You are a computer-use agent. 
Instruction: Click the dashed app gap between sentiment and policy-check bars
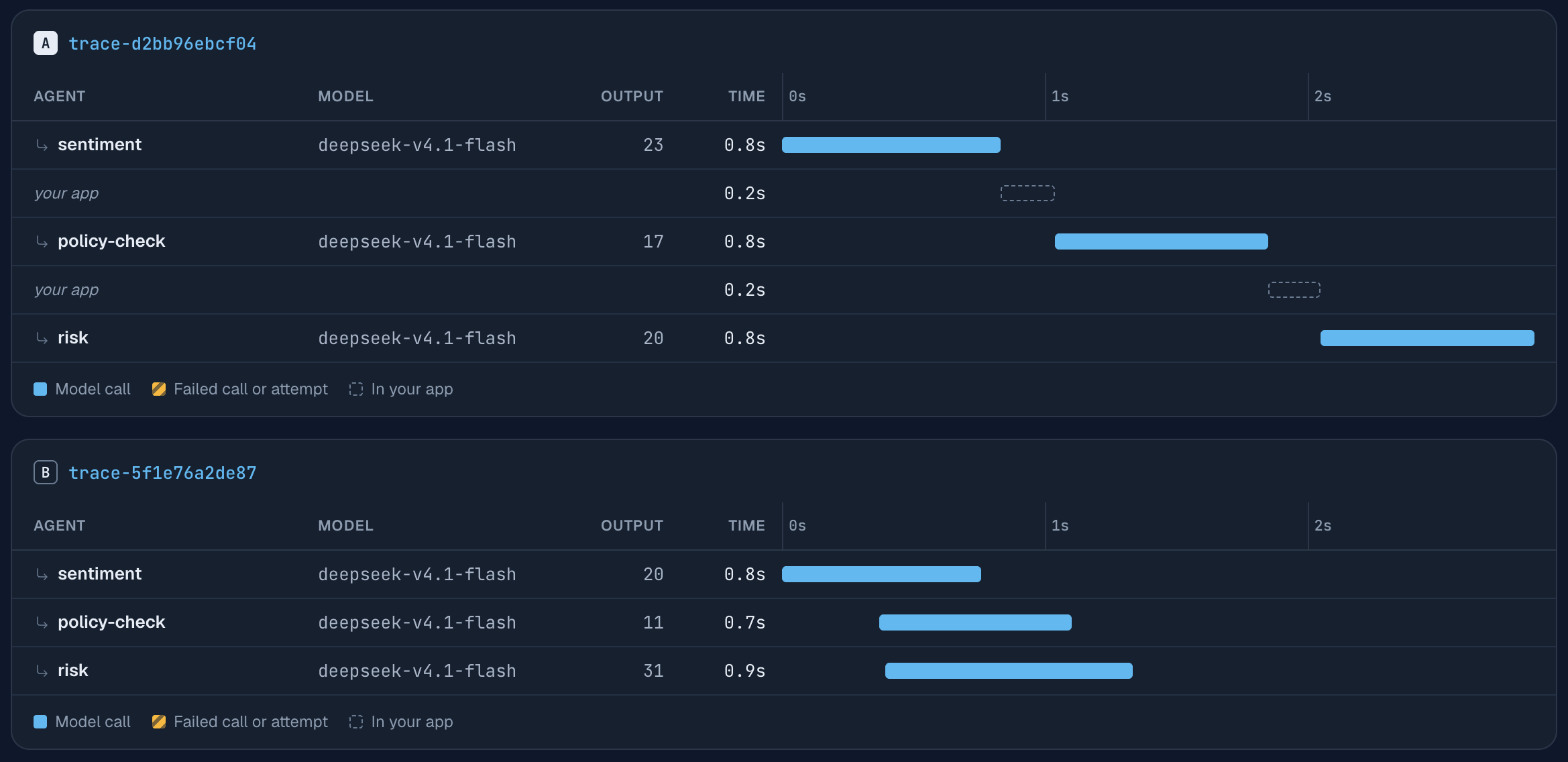tap(1028, 193)
